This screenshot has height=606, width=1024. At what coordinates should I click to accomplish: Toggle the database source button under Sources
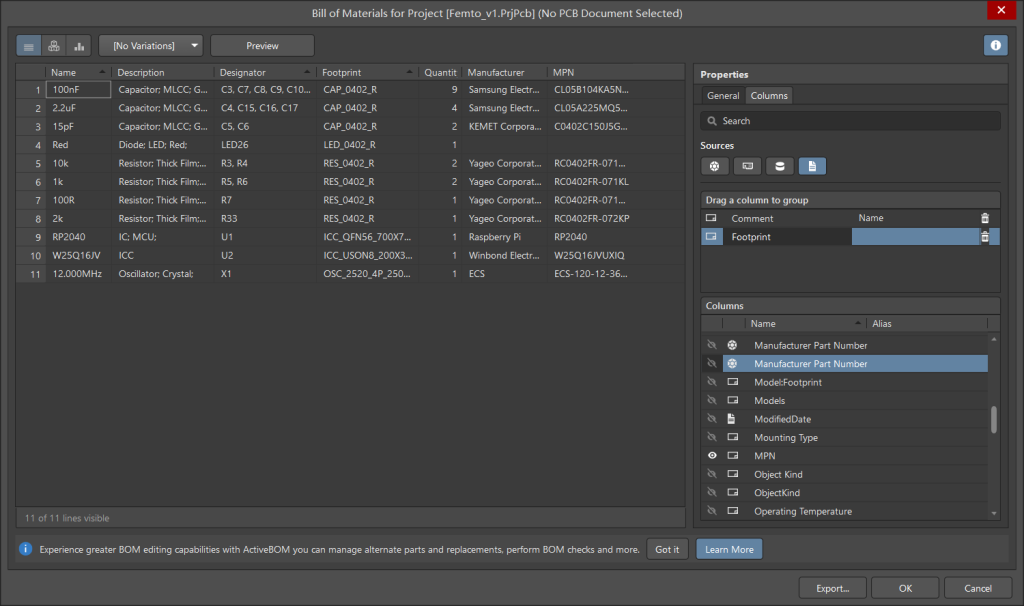(780, 166)
